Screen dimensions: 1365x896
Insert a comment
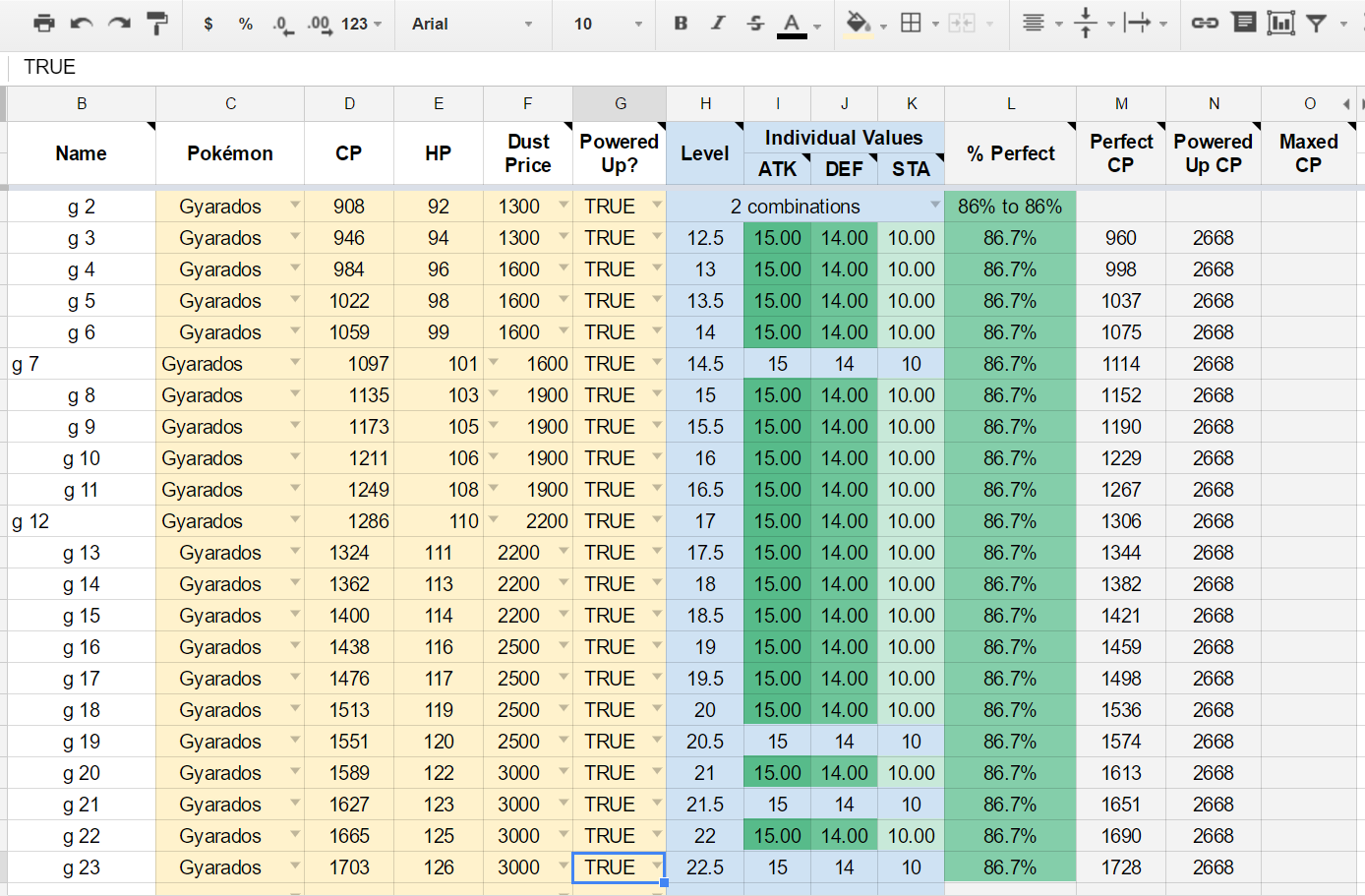point(1244,23)
